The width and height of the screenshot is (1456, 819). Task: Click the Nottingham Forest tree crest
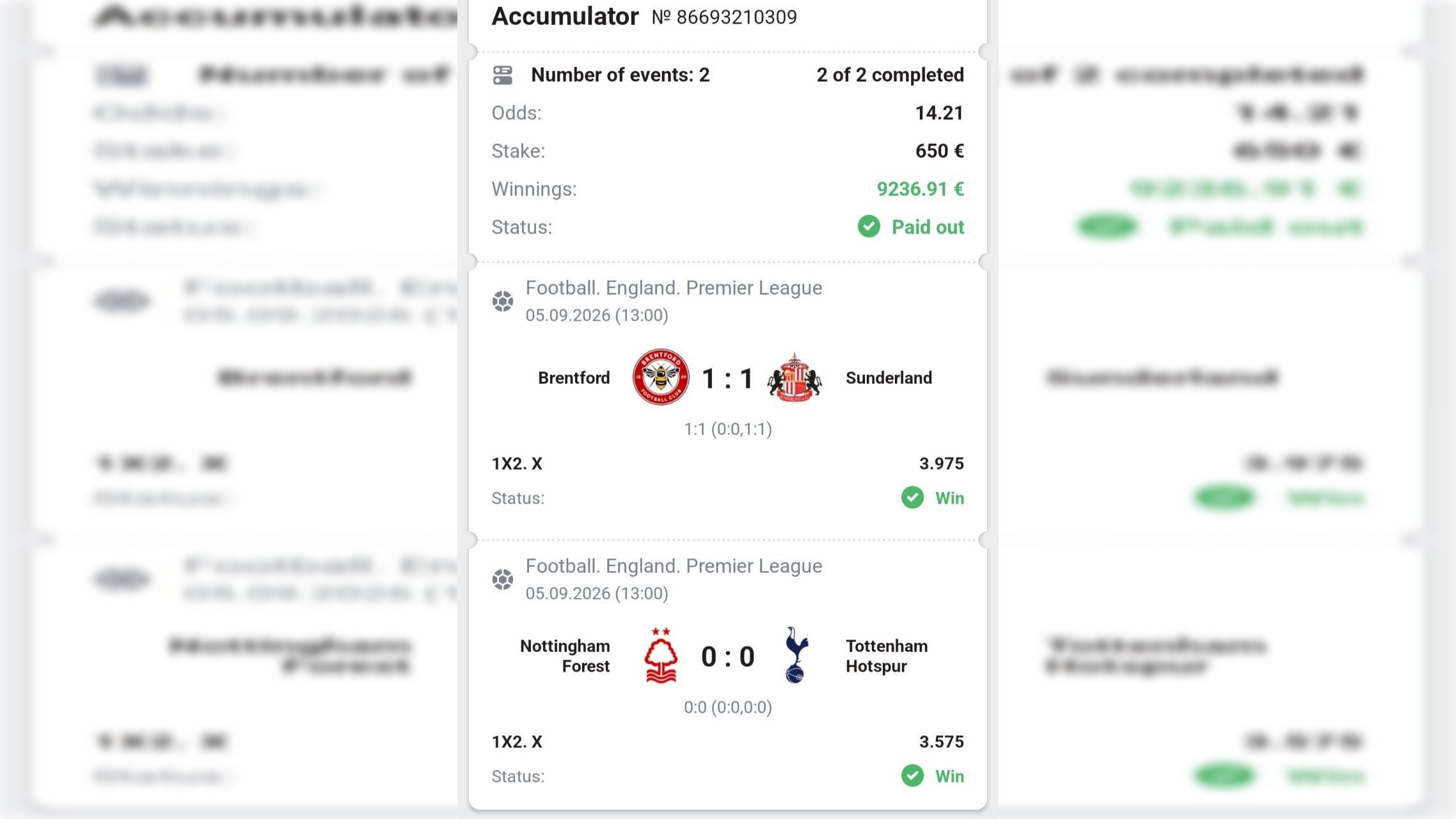(x=661, y=656)
